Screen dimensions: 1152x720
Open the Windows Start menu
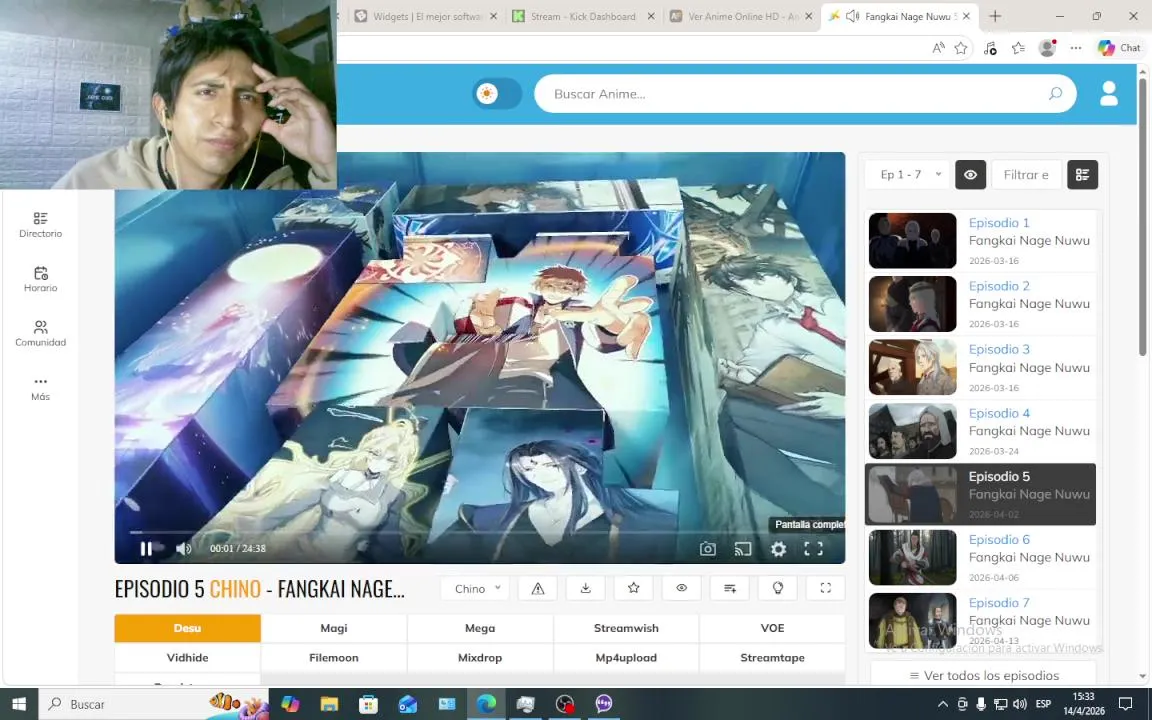click(19, 704)
